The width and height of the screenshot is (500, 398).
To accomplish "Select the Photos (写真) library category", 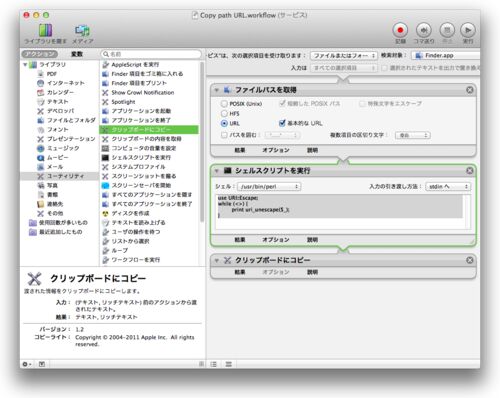I will coord(47,185).
